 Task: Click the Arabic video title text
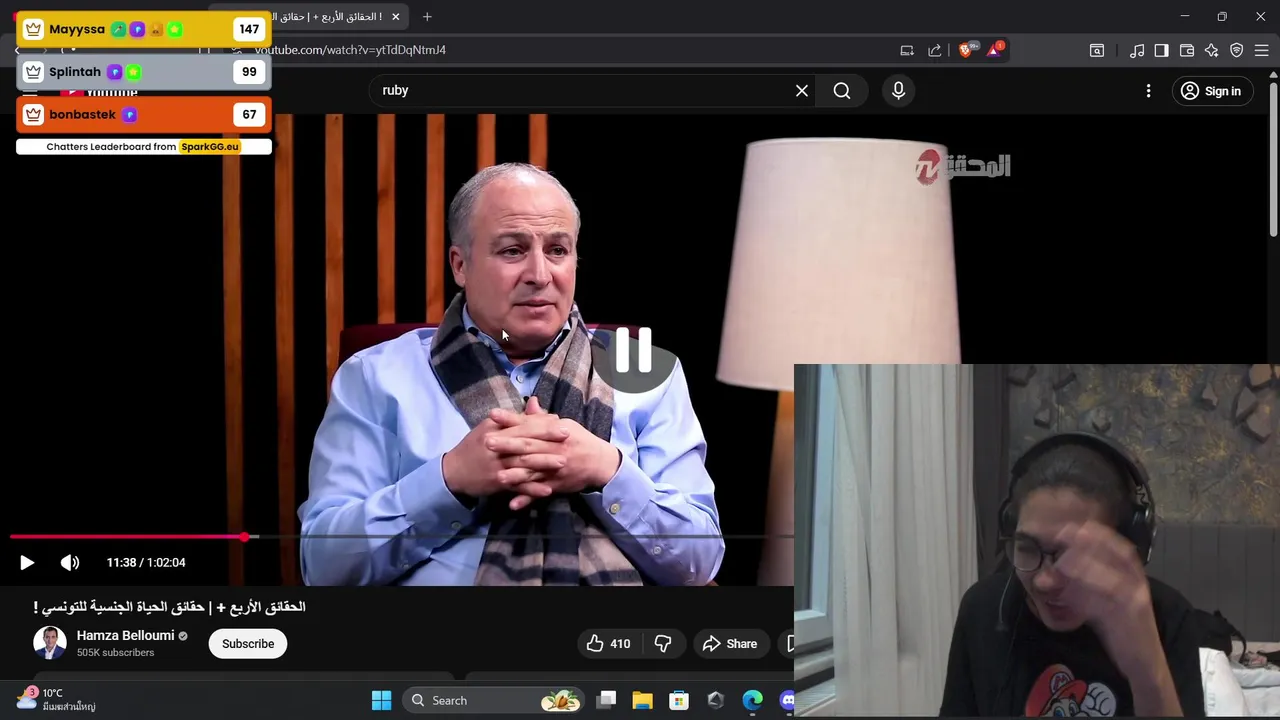tap(169, 607)
